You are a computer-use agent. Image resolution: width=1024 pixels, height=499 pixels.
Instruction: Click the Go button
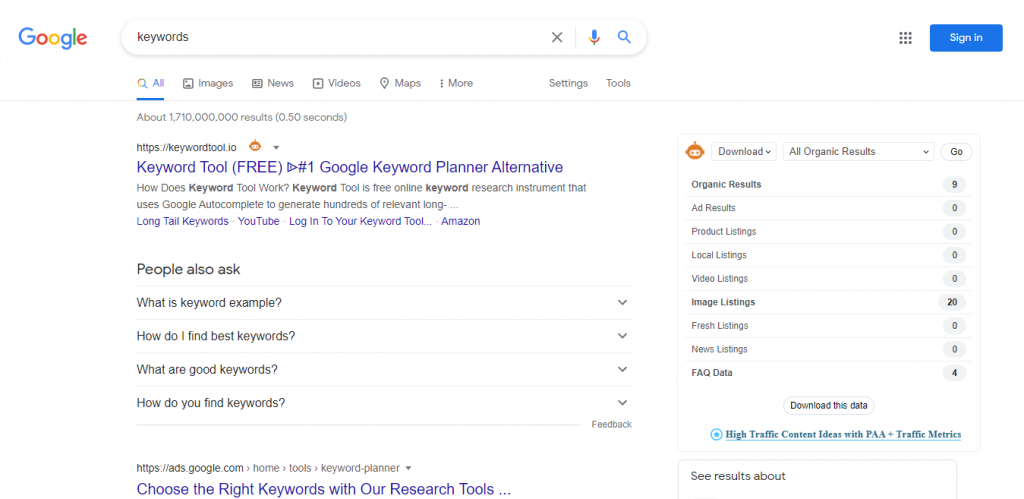(x=956, y=152)
